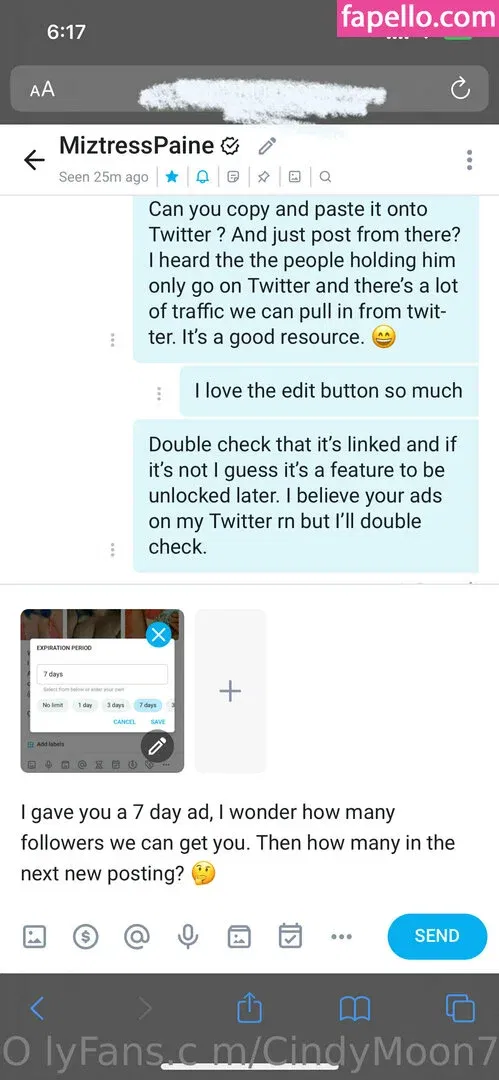The width and height of the screenshot is (499, 1080).
Task: Click the SEND button
Action: point(437,936)
